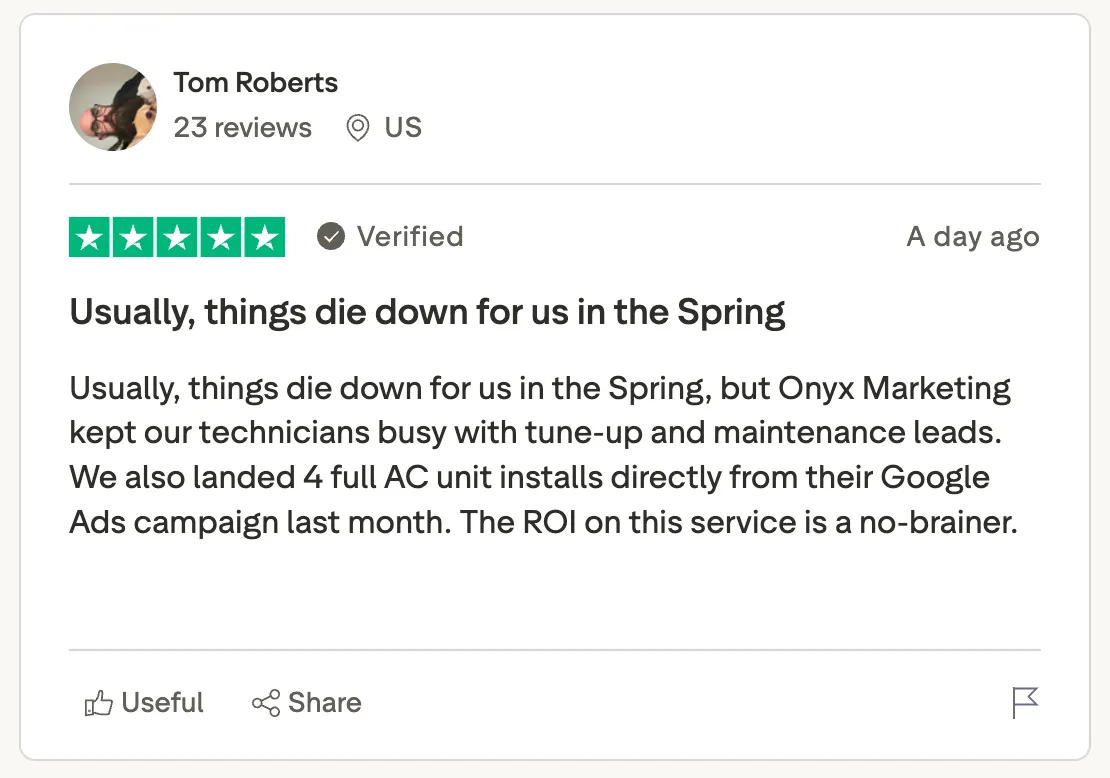Click the Verified checkmark badge icon

click(331, 237)
